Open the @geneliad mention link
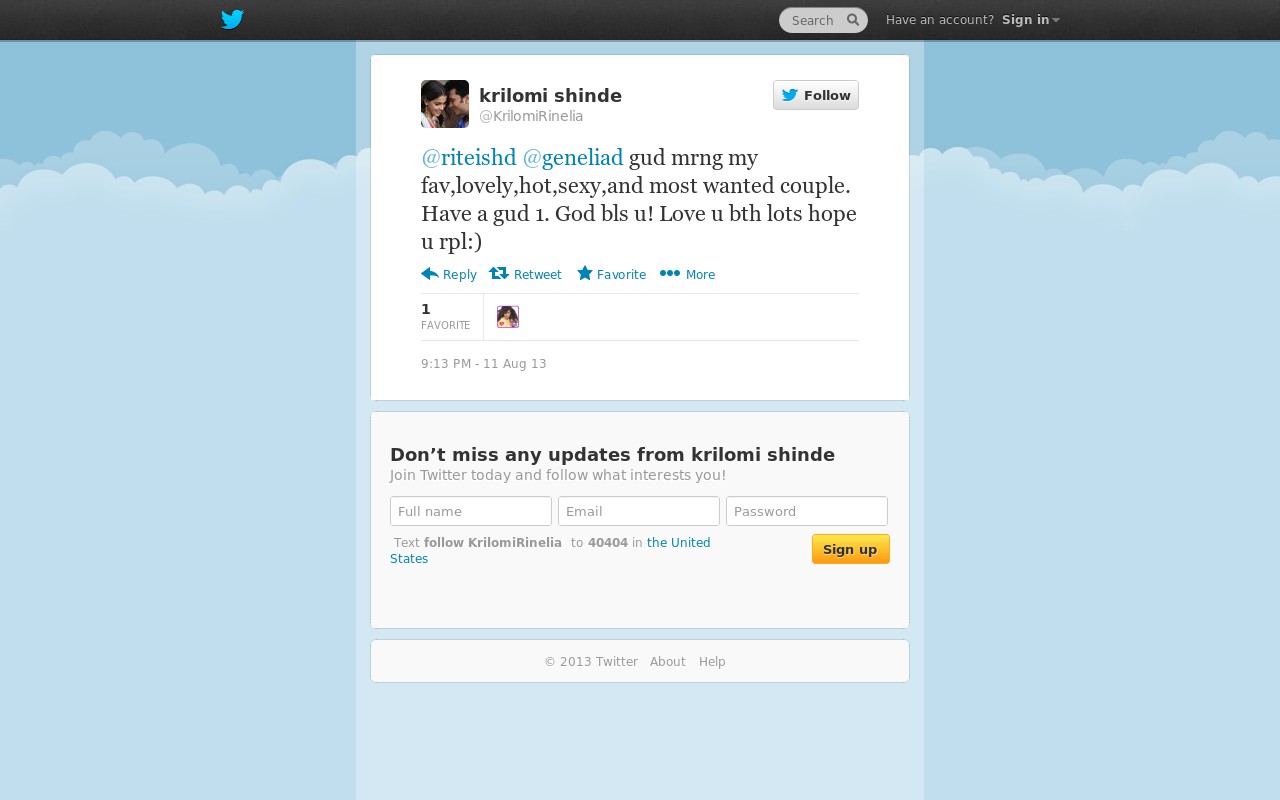 573,158
